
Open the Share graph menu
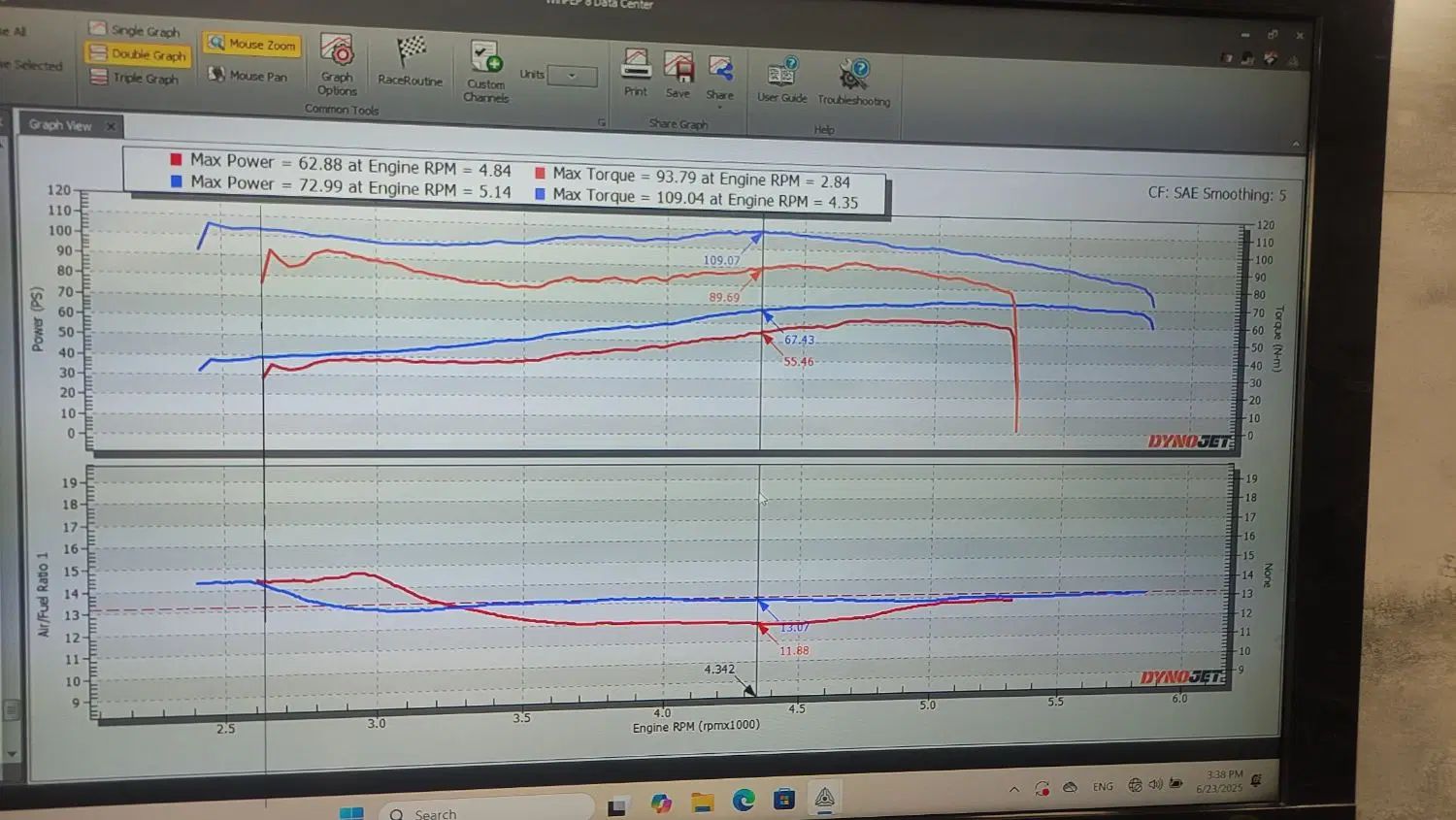720,78
